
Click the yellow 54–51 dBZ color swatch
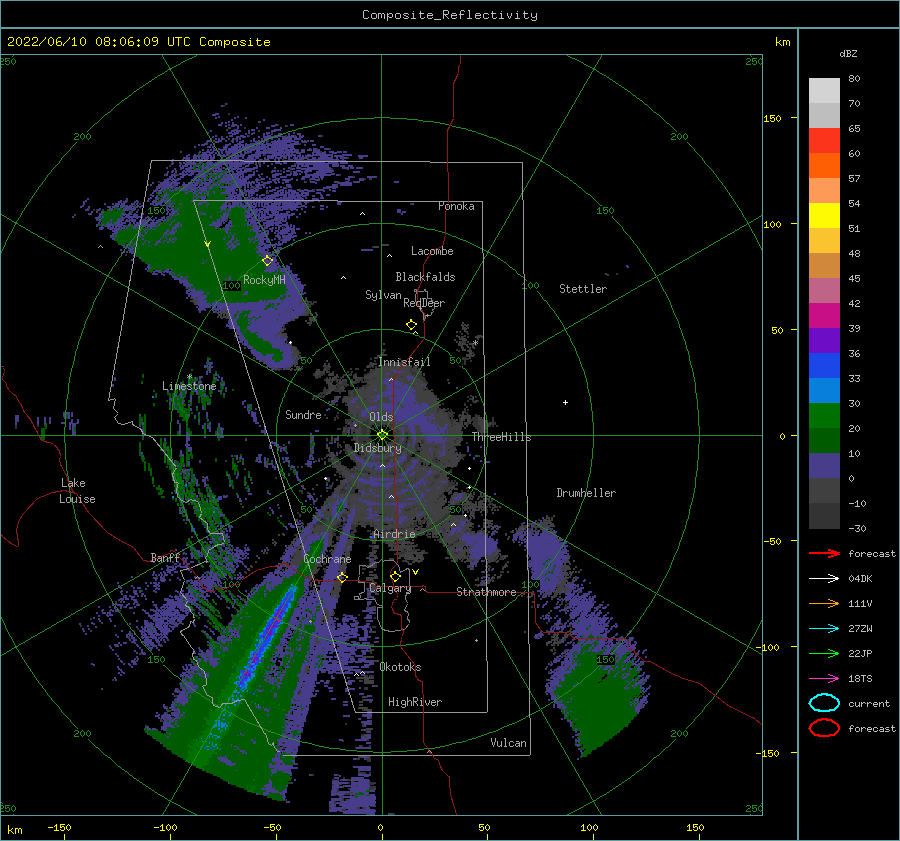[824, 216]
